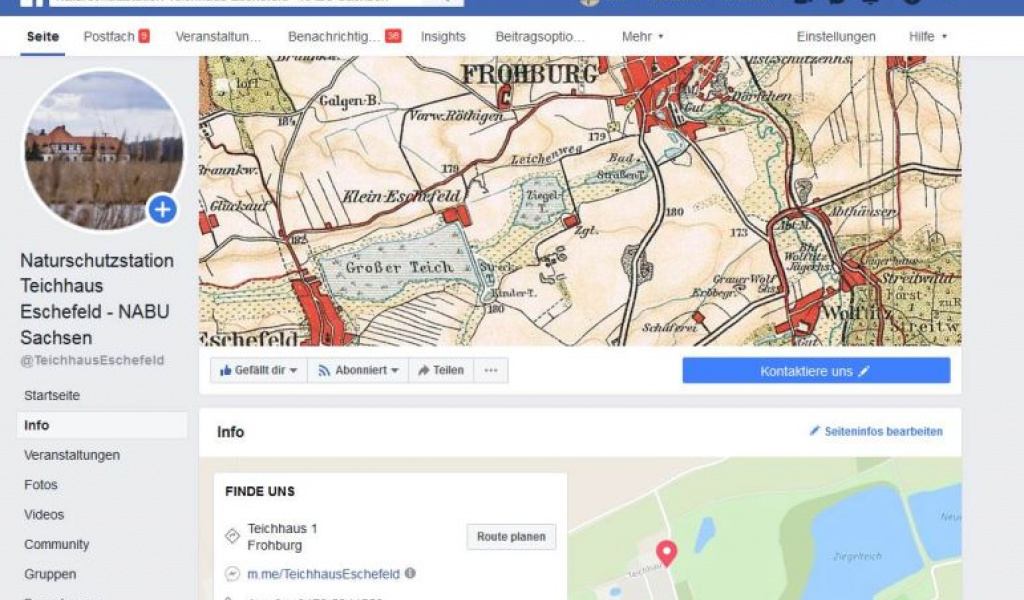Click the info icon beside m.me link

[410, 574]
